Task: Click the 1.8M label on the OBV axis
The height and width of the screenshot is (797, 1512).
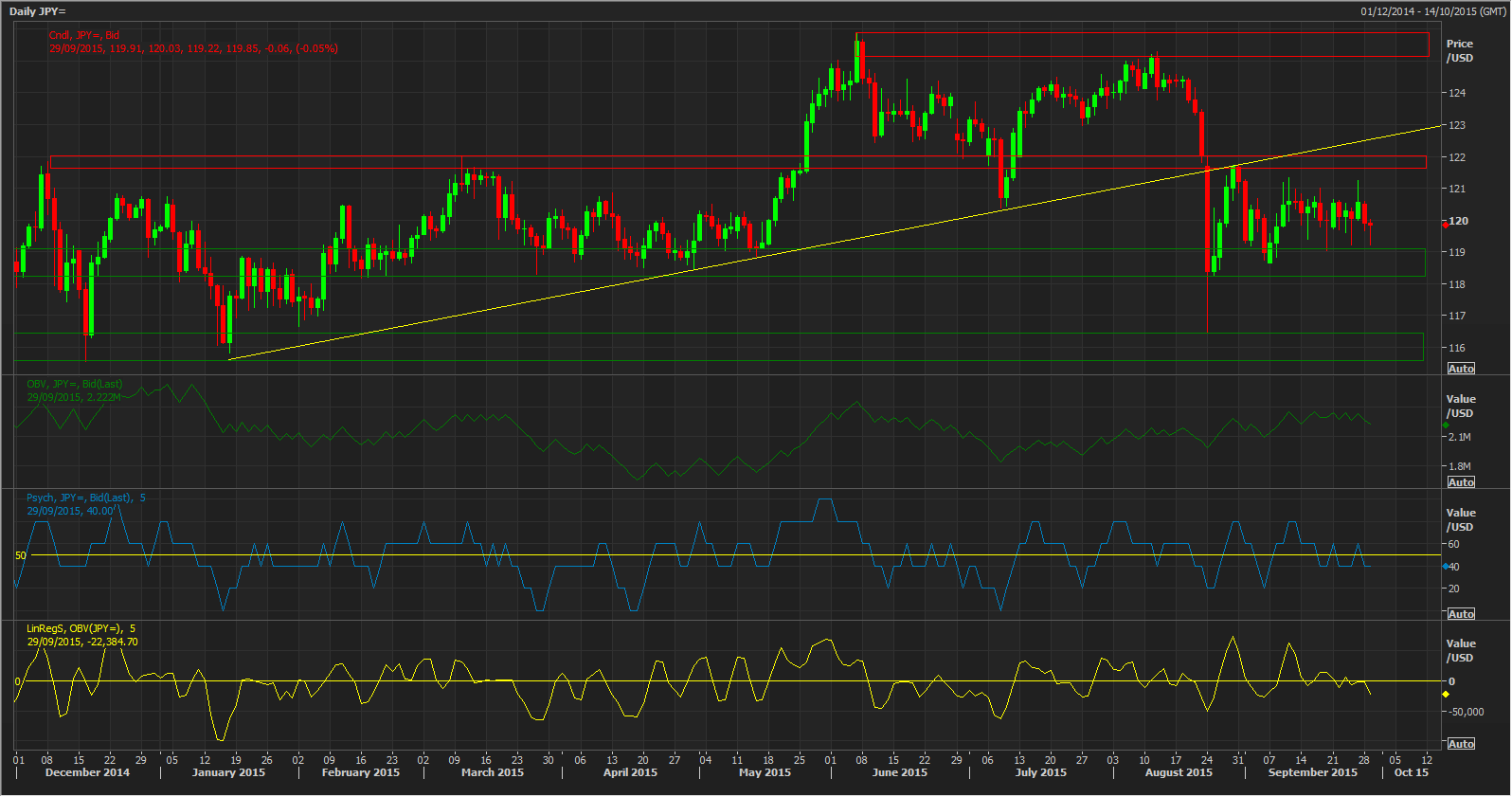Action: (1460, 466)
